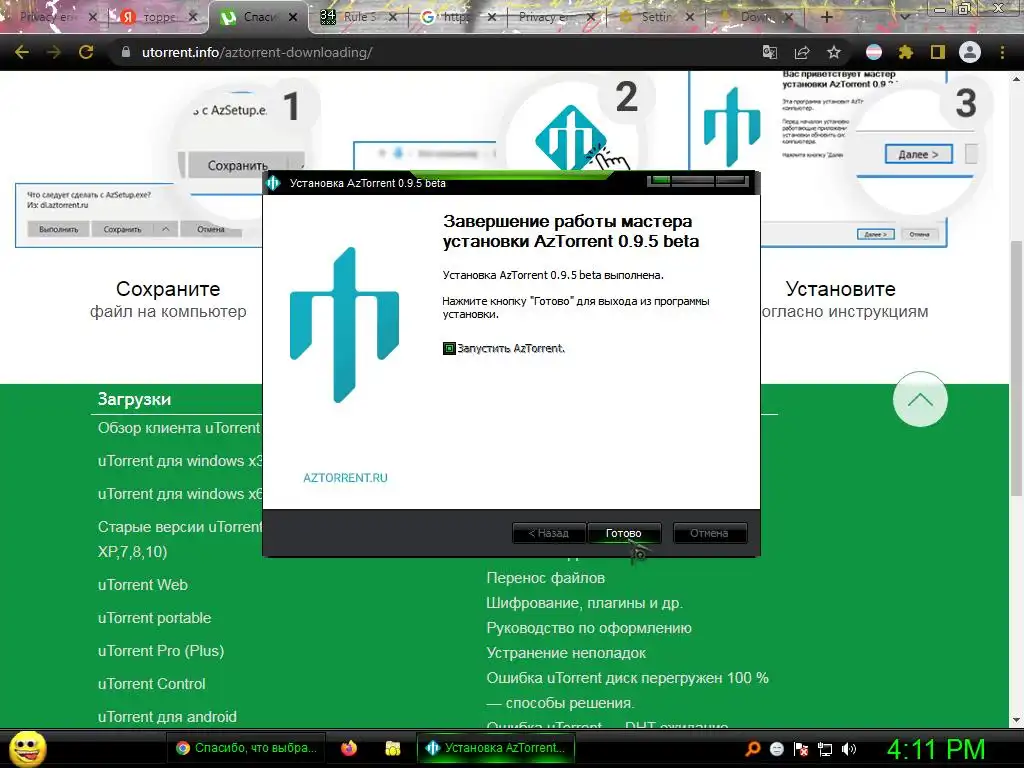Open the диск перегружен 100 % link
Image resolution: width=1024 pixels, height=768 pixels.
[628, 690]
